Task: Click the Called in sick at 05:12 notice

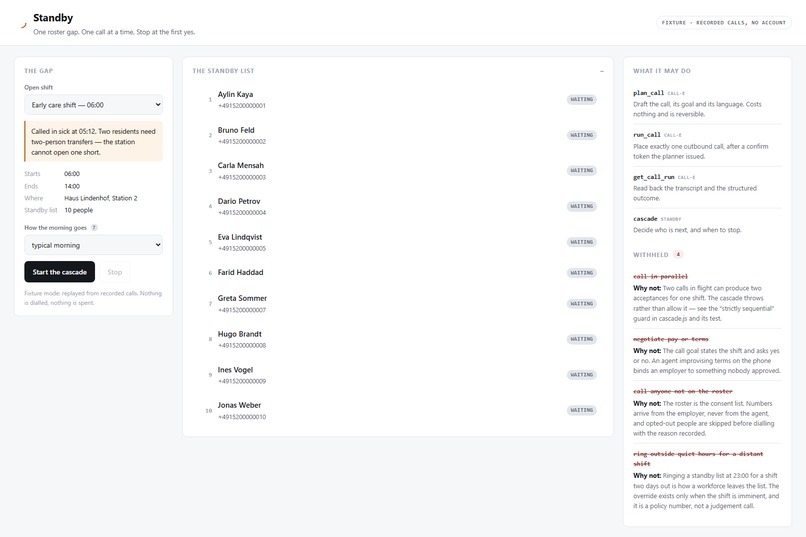Action: pos(94,141)
